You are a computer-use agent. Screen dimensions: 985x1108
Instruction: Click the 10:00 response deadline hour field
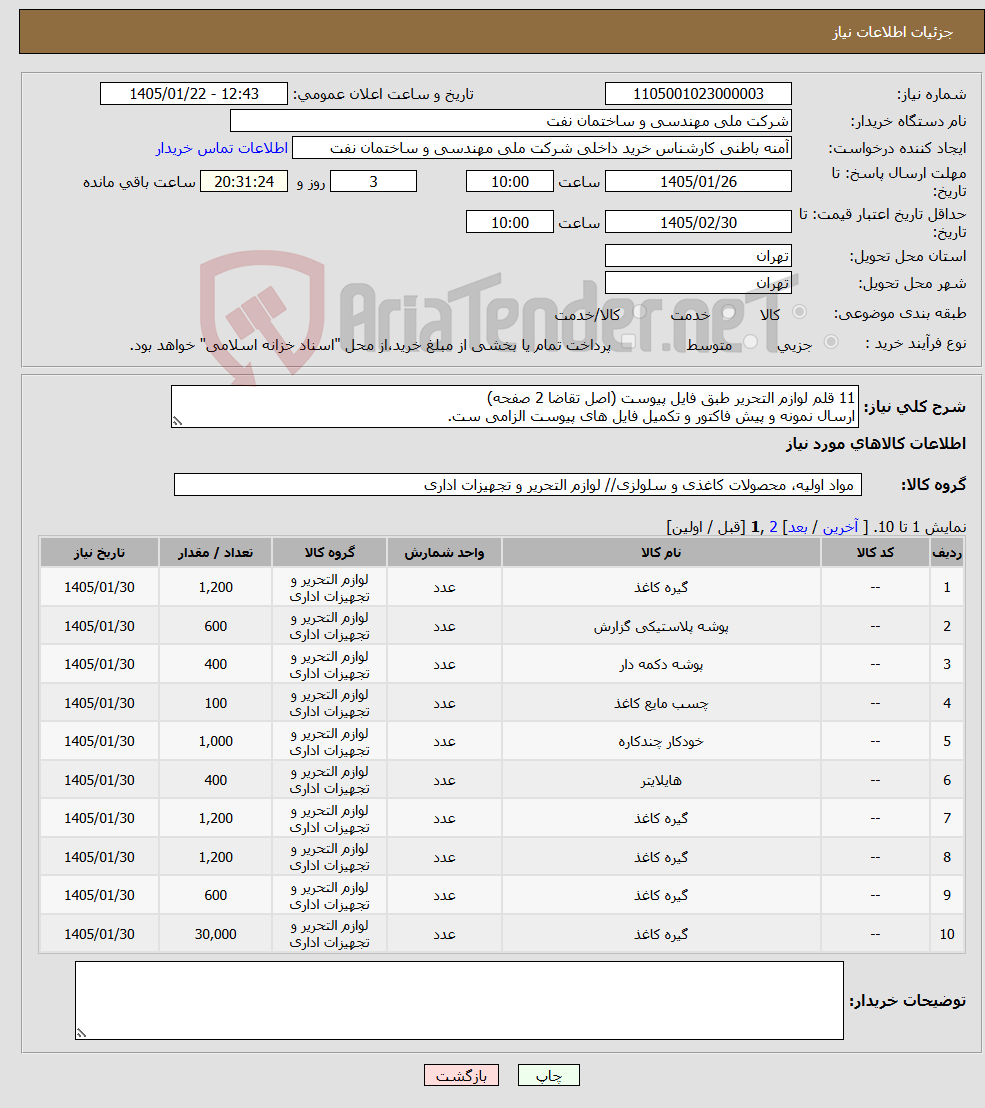[509, 182]
